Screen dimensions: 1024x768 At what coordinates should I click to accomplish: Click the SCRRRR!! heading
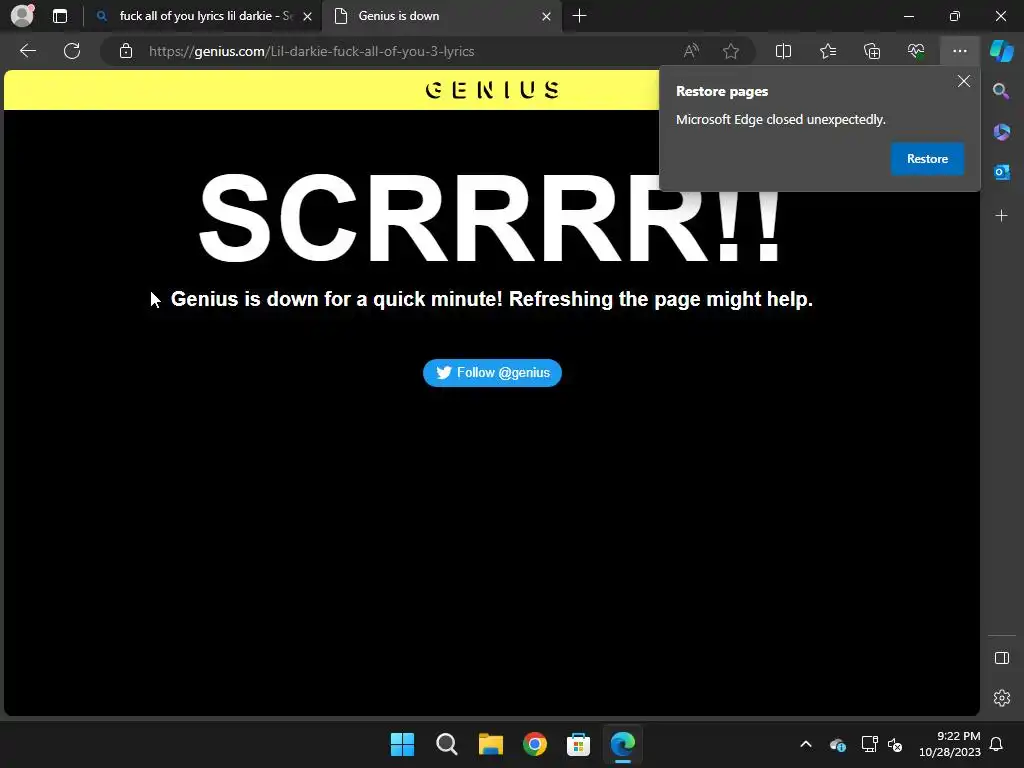pos(490,217)
